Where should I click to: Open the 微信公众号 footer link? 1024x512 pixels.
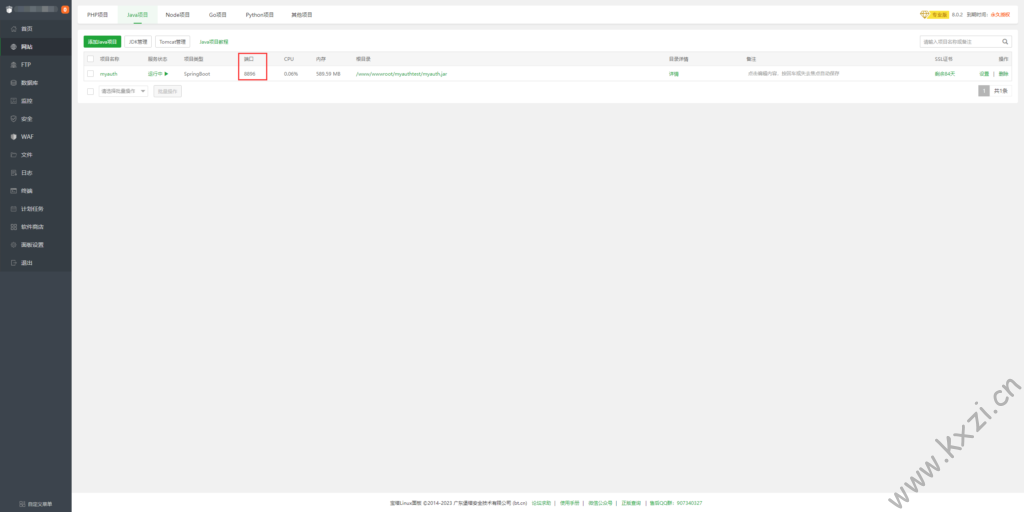point(600,503)
